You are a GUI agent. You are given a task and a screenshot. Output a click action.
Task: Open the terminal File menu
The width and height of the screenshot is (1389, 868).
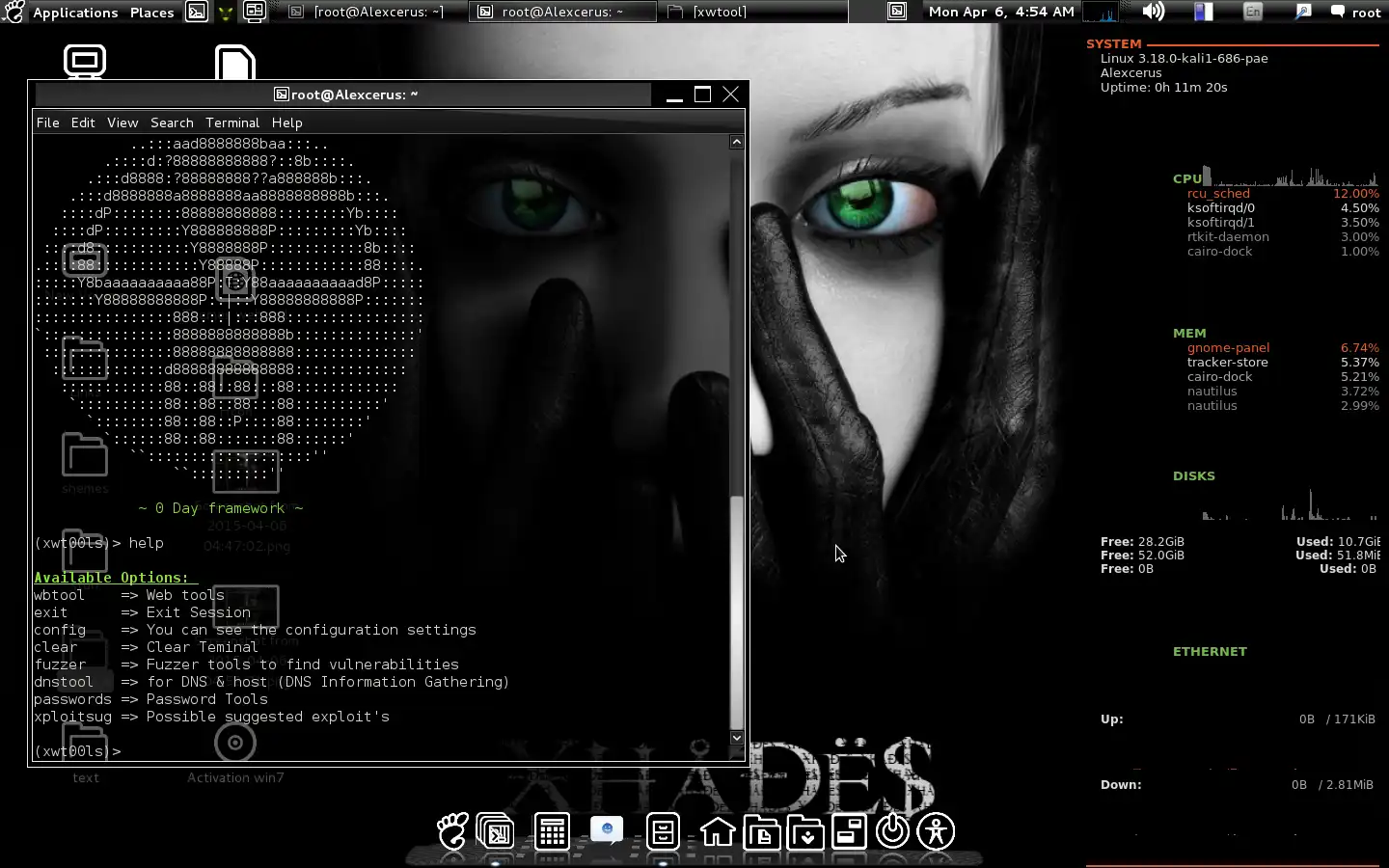48,122
